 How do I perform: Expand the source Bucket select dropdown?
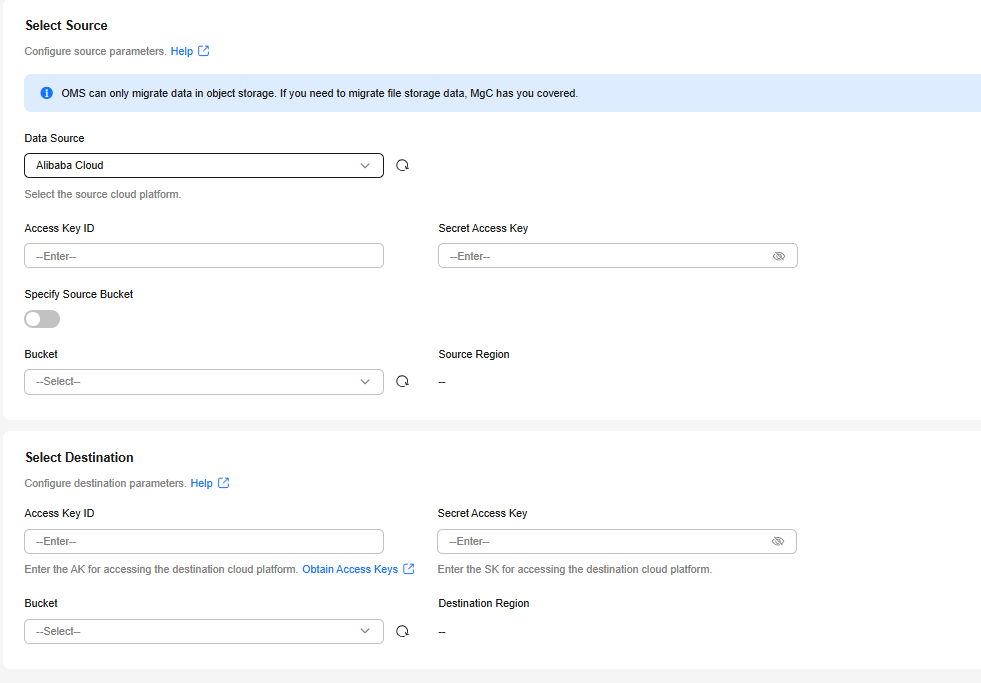(204, 382)
